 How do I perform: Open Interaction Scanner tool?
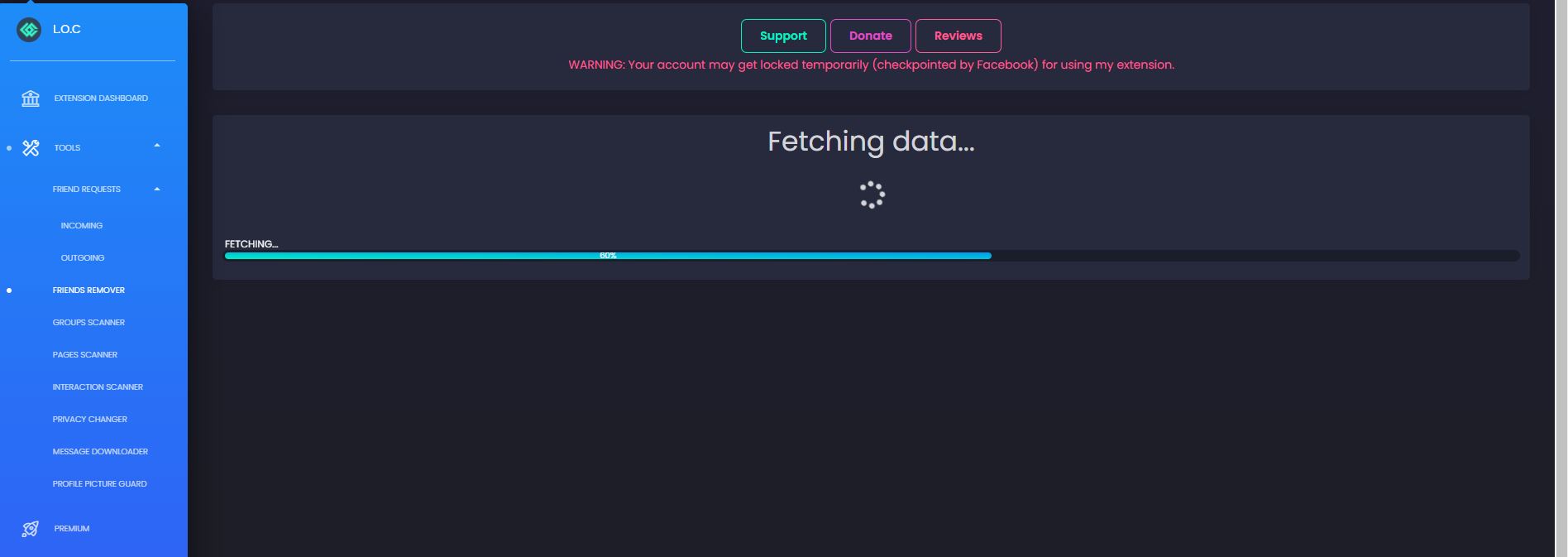[x=98, y=387]
